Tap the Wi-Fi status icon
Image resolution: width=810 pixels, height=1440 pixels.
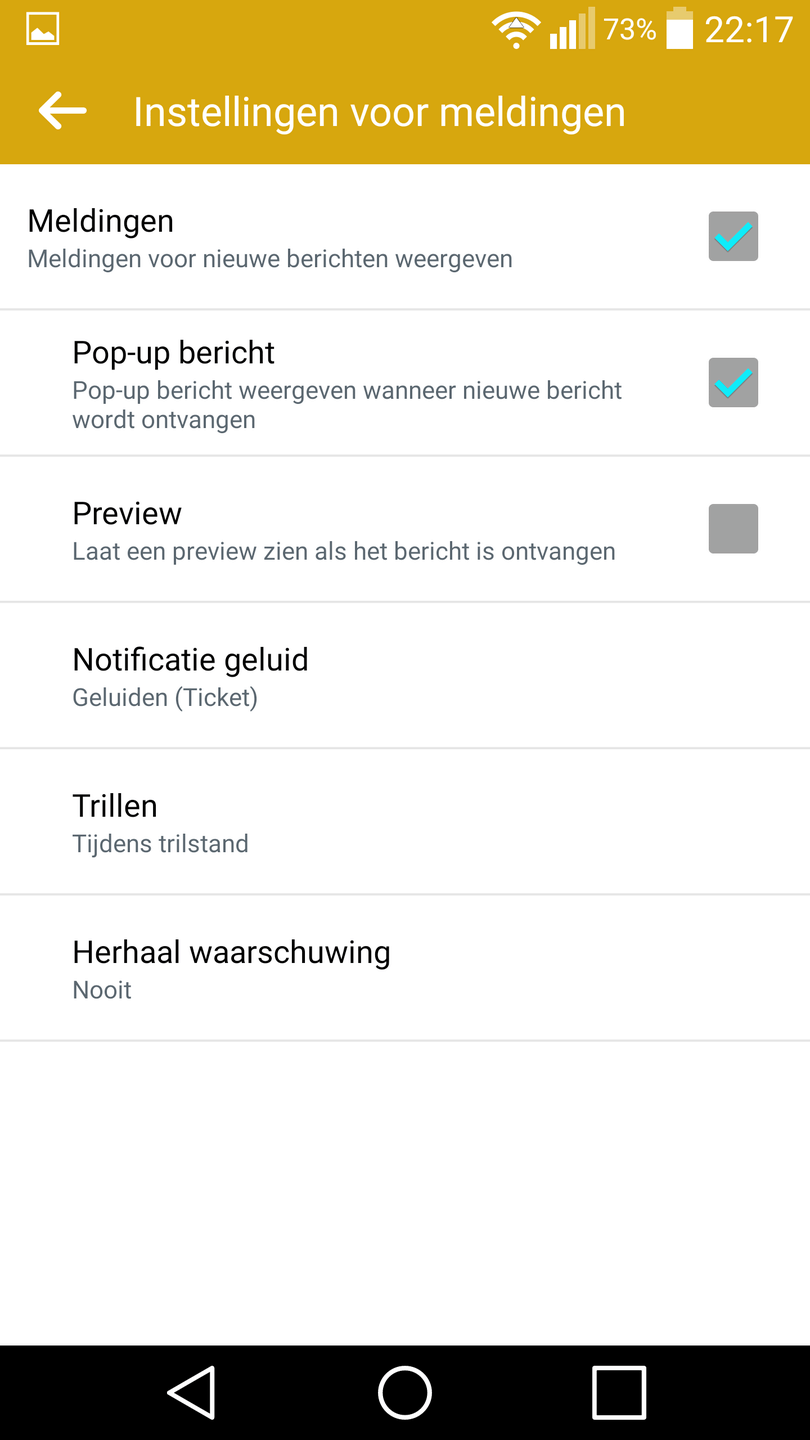[x=516, y=30]
